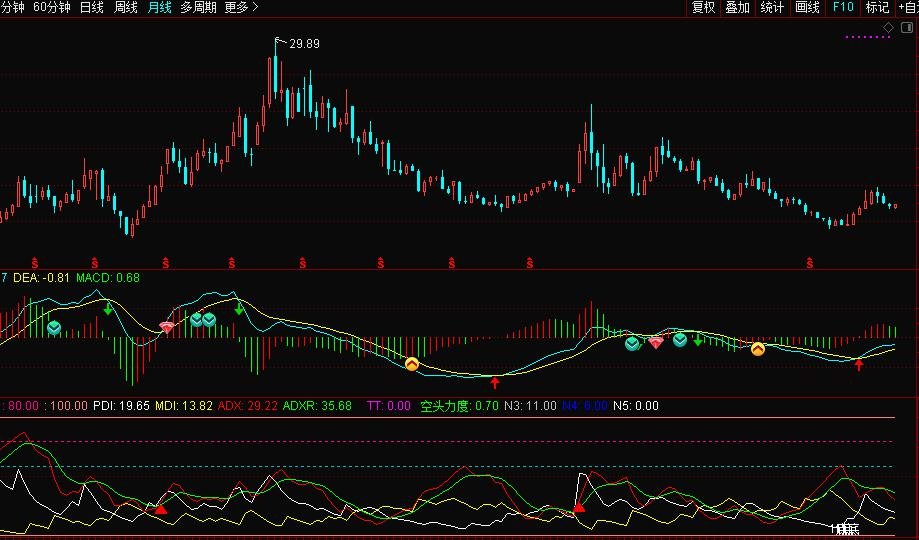Click the green down-arrow at the first MACD peak

pyautogui.click(x=108, y=308)
